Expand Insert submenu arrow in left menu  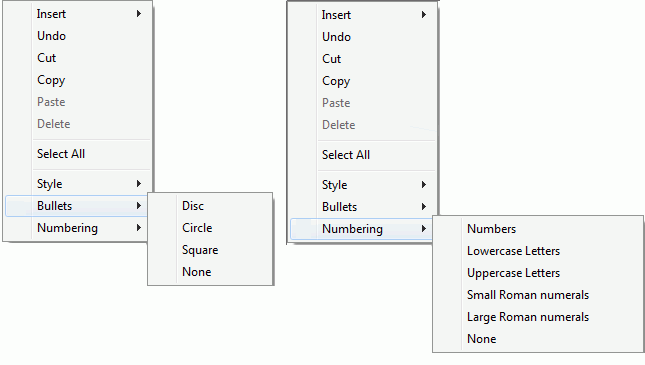pyautogui.click(x=139, y=14)
